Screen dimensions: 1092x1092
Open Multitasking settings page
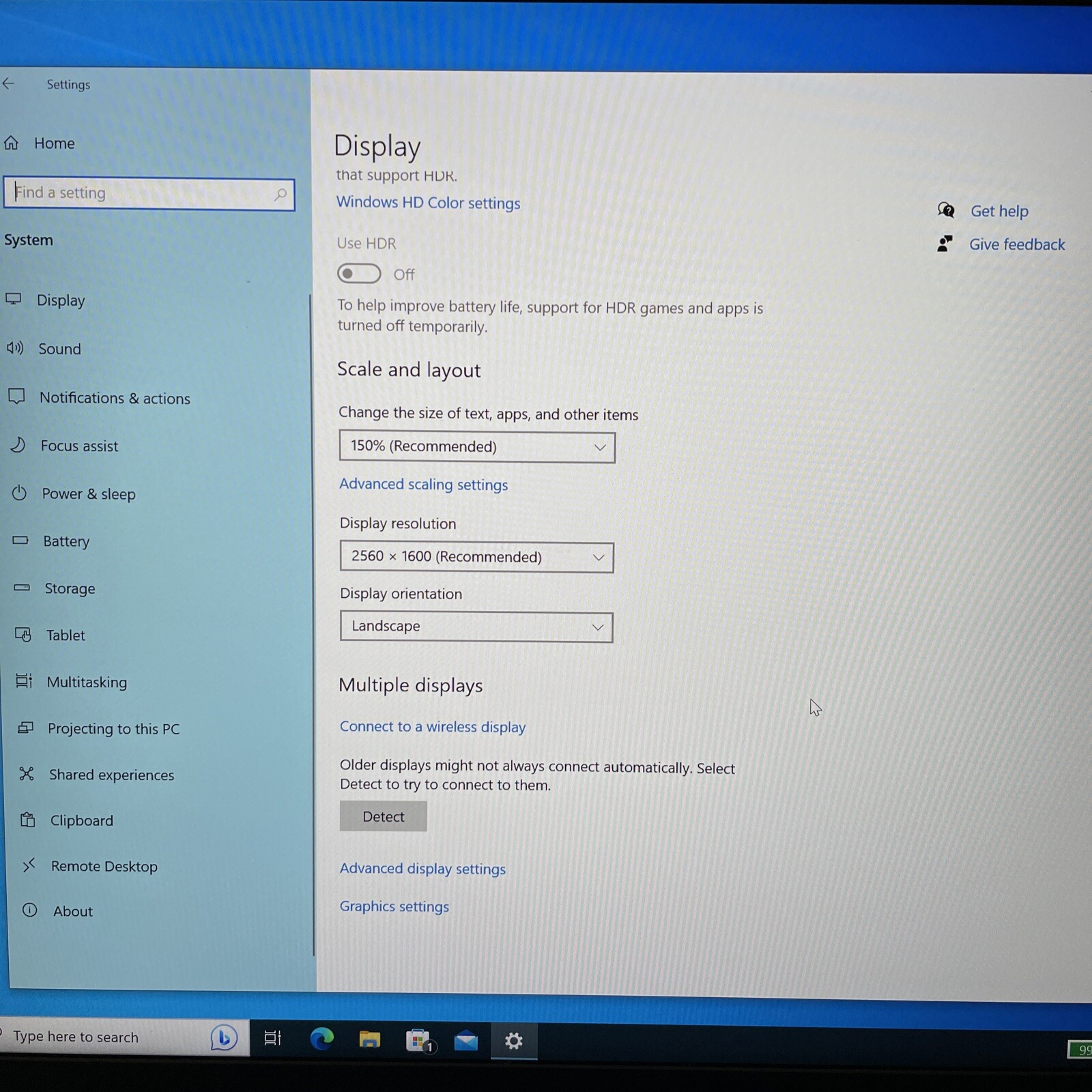[87, 682]
